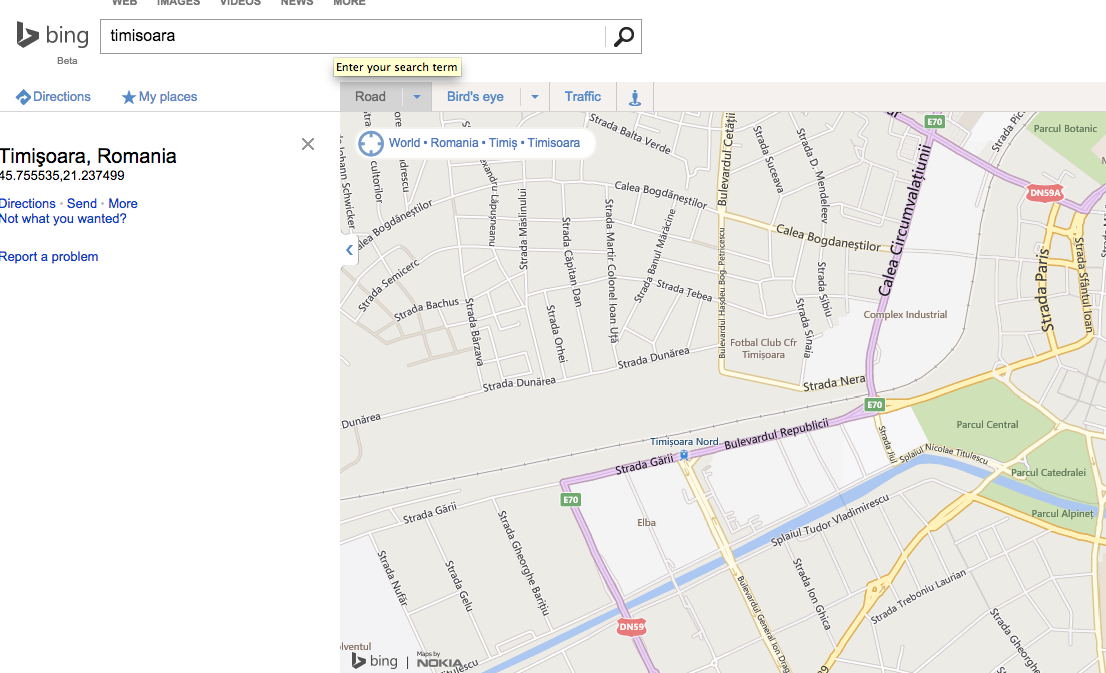Click the Strada Bachus street label
This screenshot has height=673, width=1106.
tap(427, 309)
